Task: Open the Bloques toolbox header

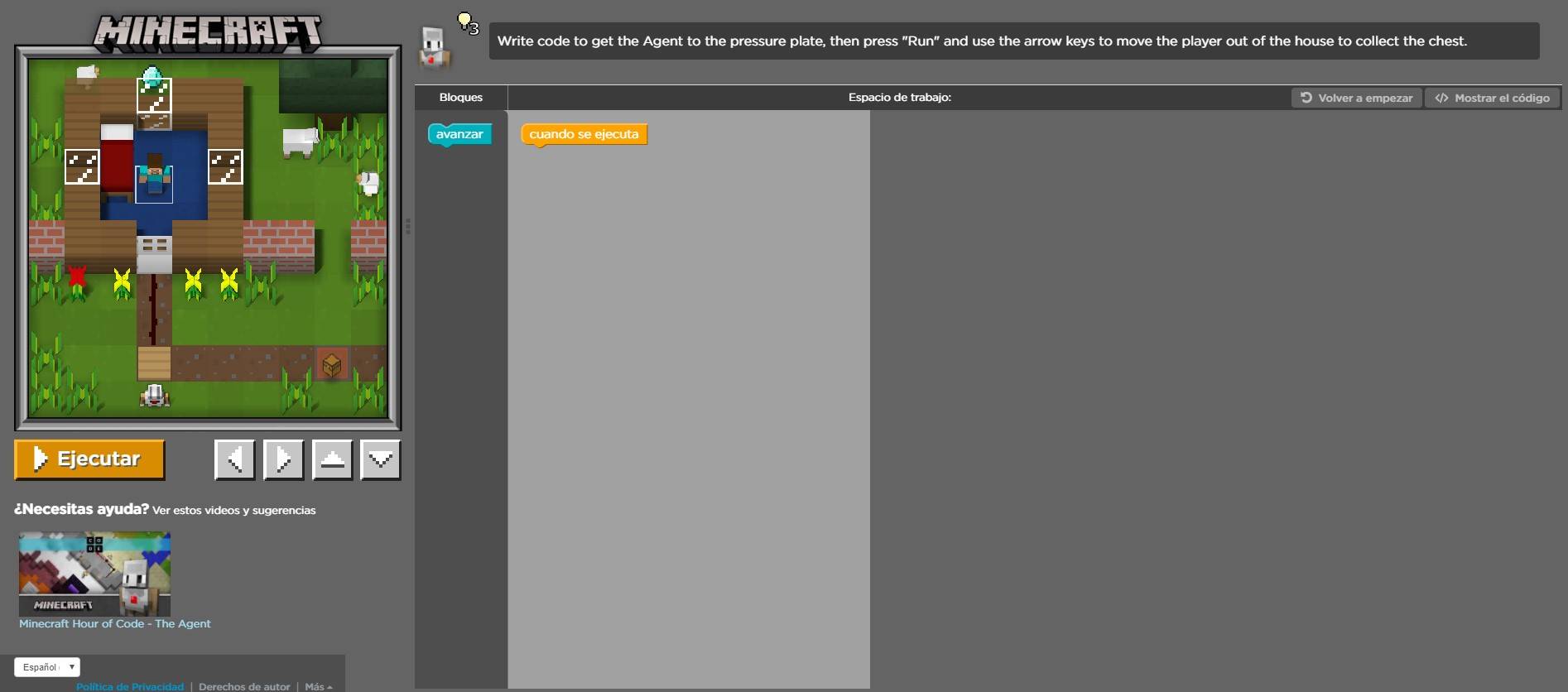Action: pyautogui.click(x=460, y=98)
